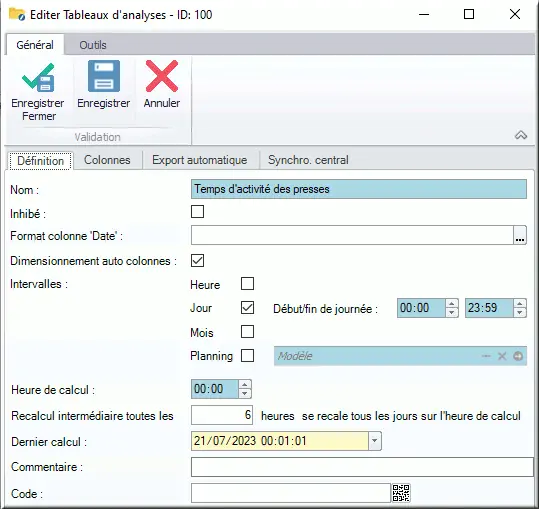Tick the Mois interval checkbox
Image resolution: width=539 pixels, height=509 pixels.
pyautogui.click(x=248, y=332)
